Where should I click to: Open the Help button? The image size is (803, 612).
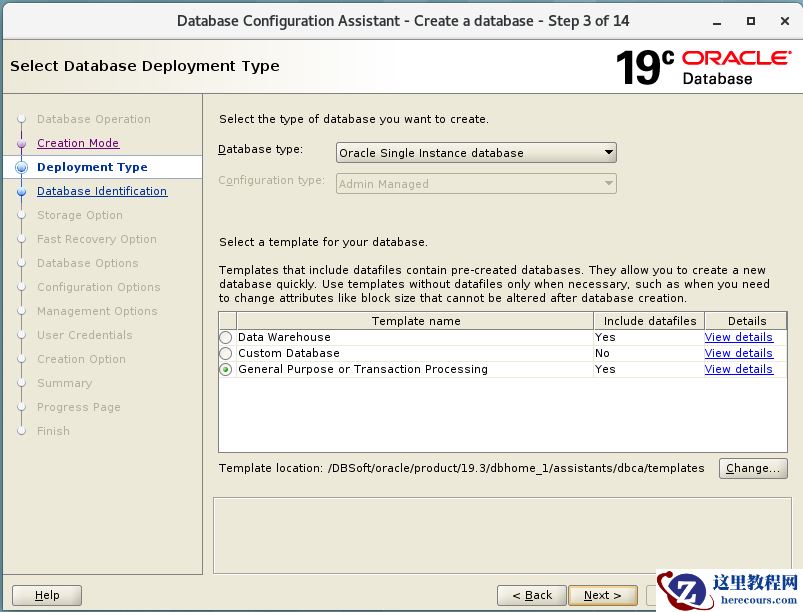point(47,595)
